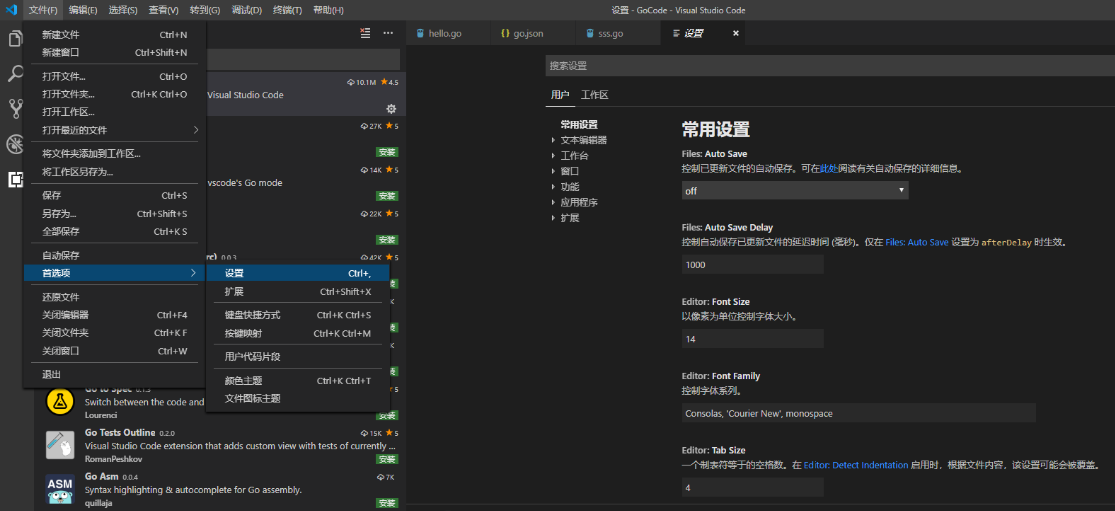Install the vscode's Go mode extension

click(x=387, y=195)
